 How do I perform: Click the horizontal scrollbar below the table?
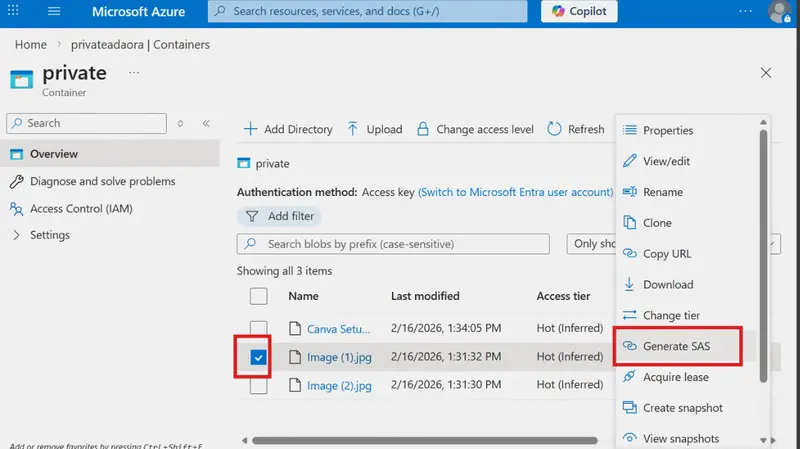click(424, 440)
